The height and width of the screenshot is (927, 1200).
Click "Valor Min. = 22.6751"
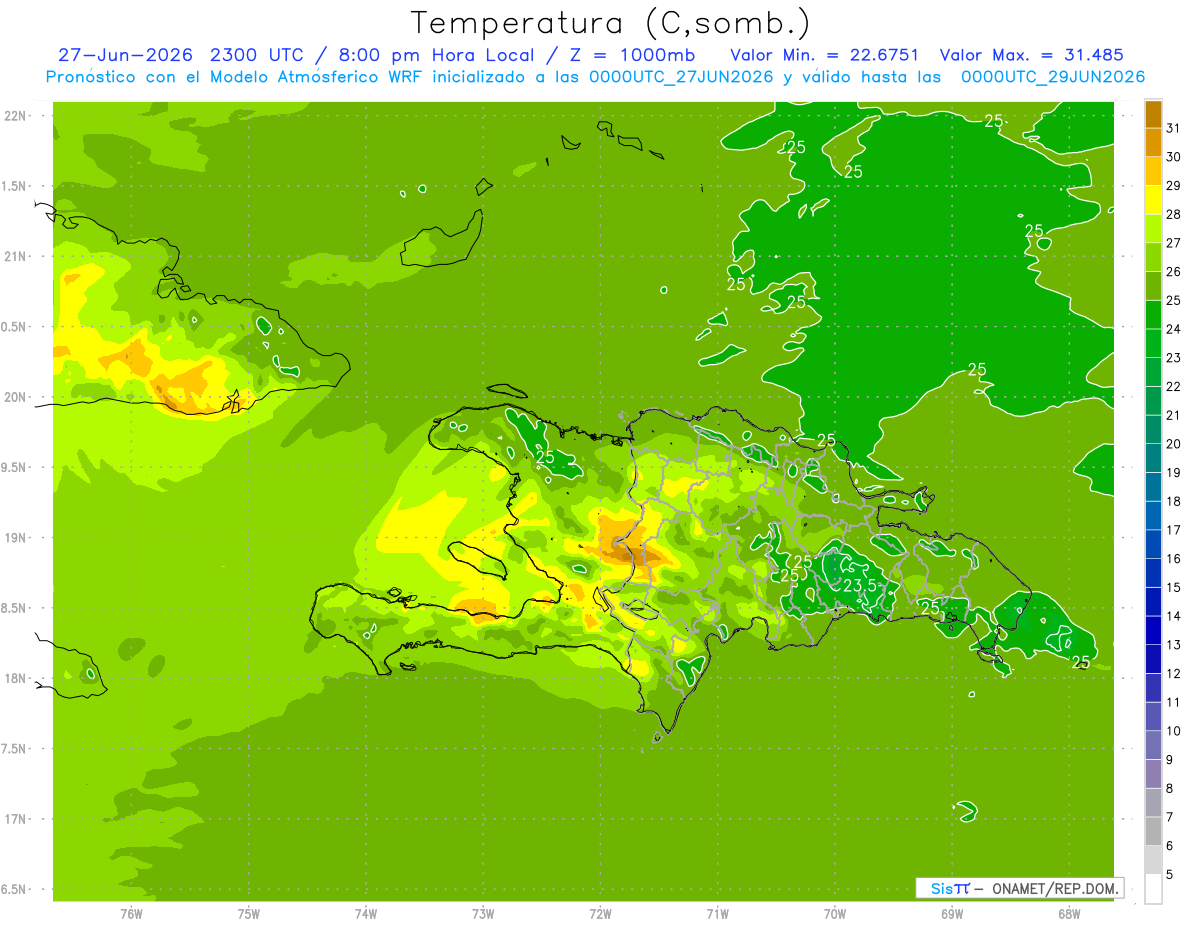point(826,55)
